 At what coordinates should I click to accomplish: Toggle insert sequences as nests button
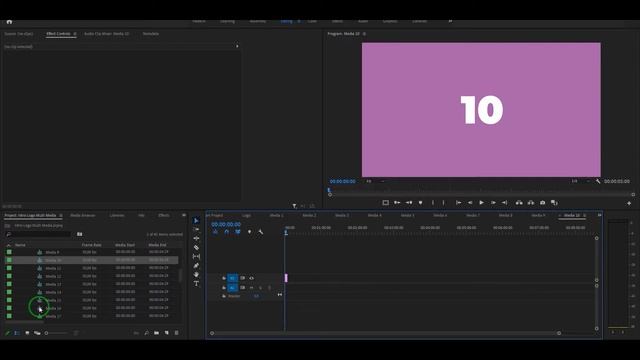click(x=215, y=232)
